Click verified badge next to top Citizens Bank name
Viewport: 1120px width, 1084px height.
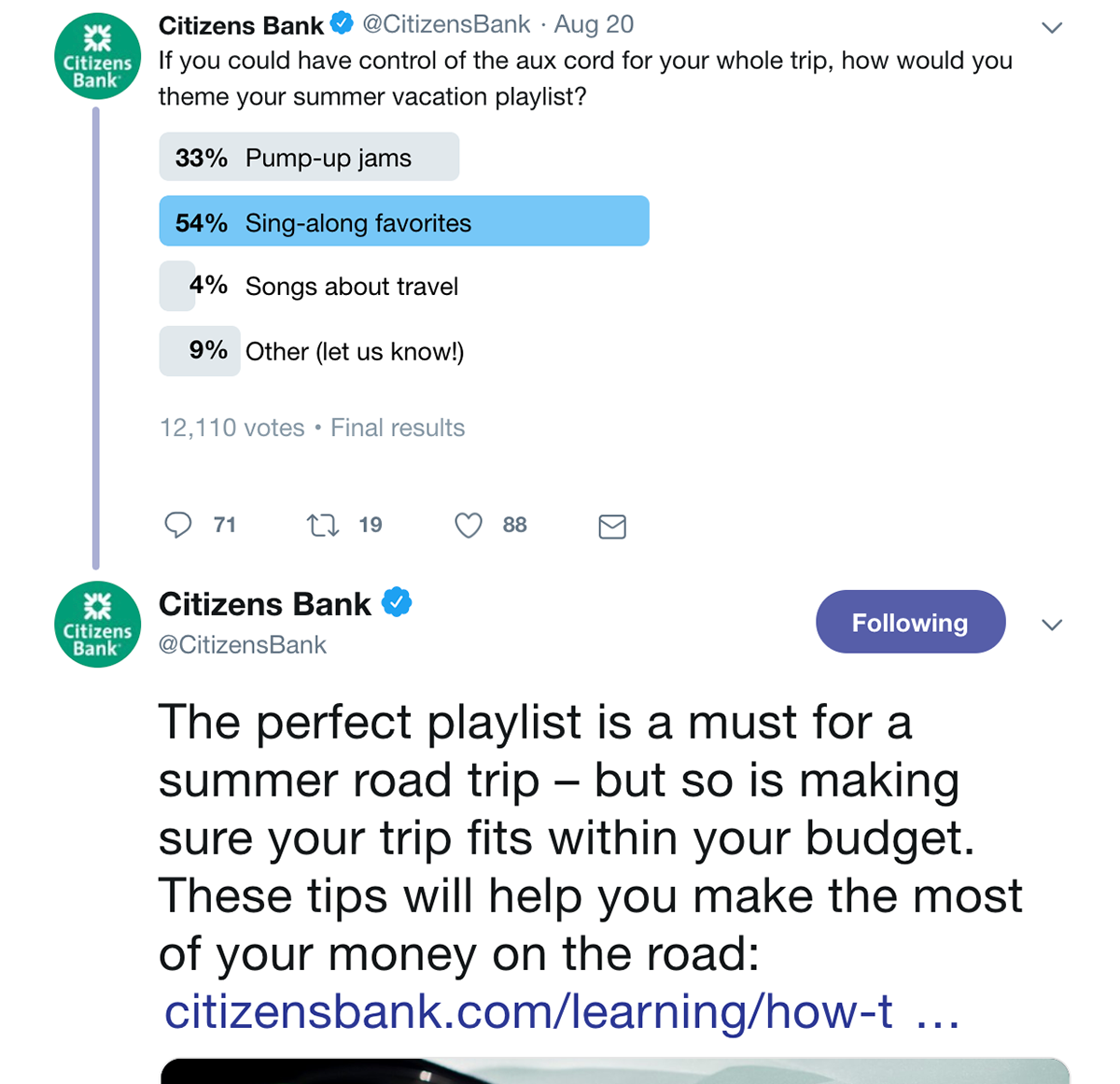click(343, 23)
